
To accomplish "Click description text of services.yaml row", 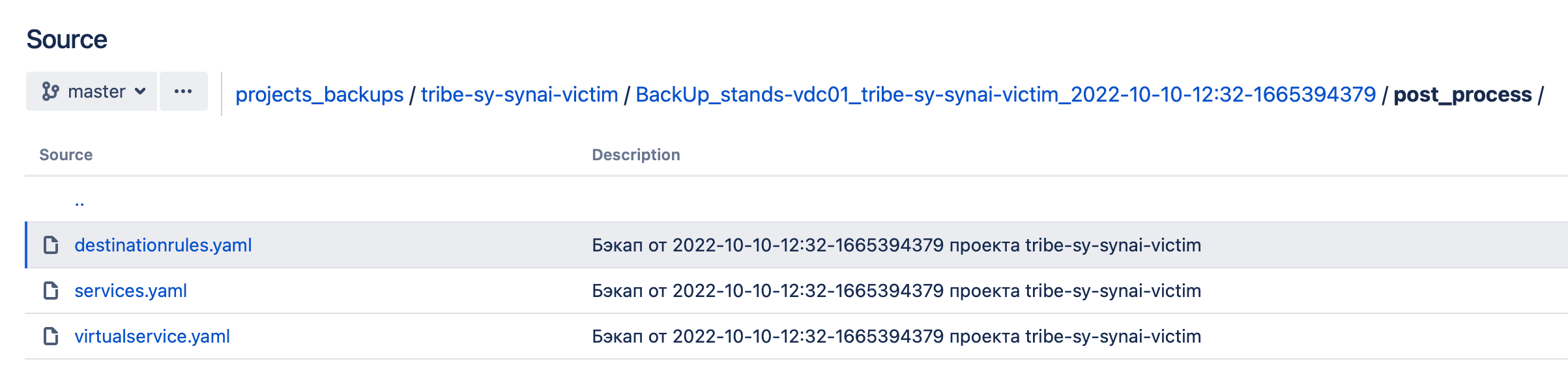I will [896, 291].
